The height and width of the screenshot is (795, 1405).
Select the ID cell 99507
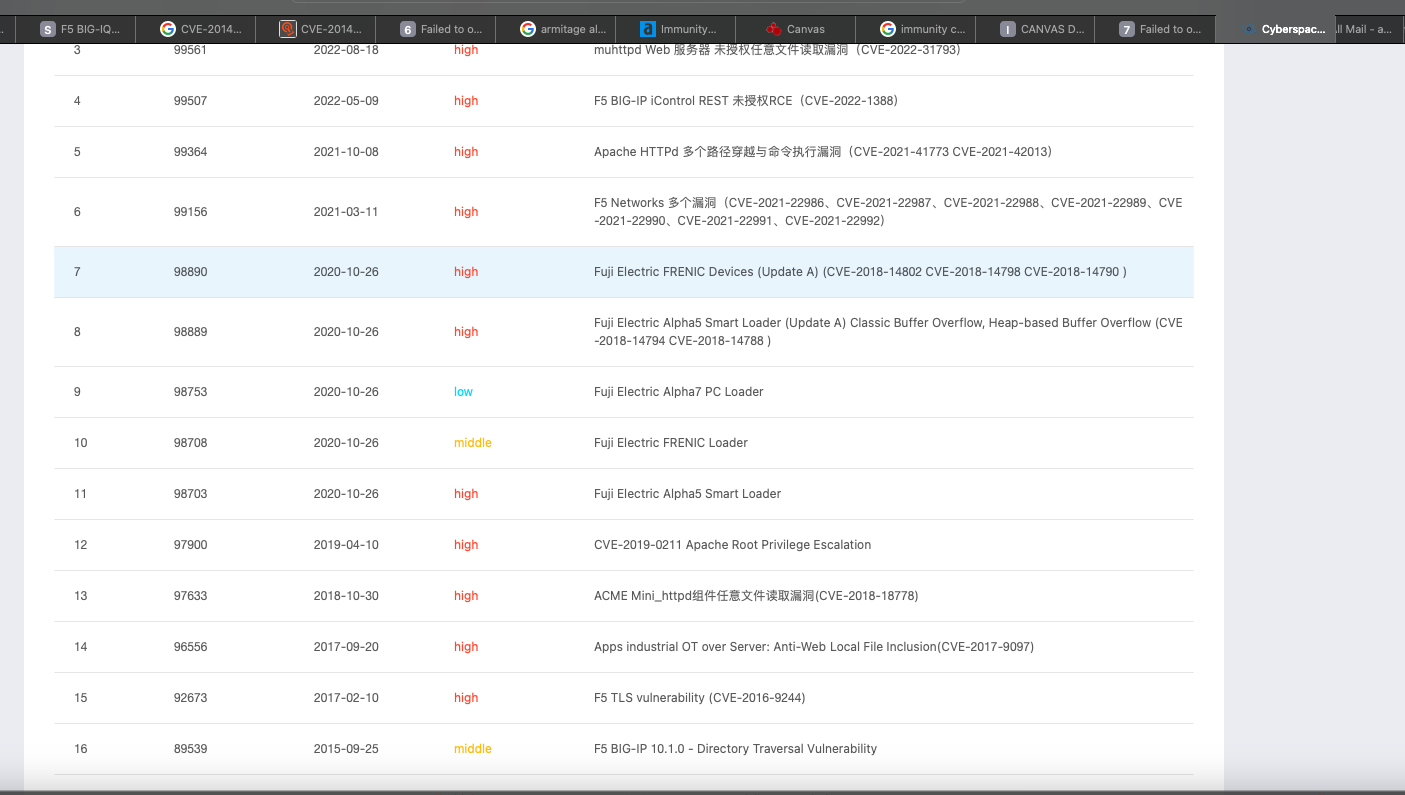[190, 101]
